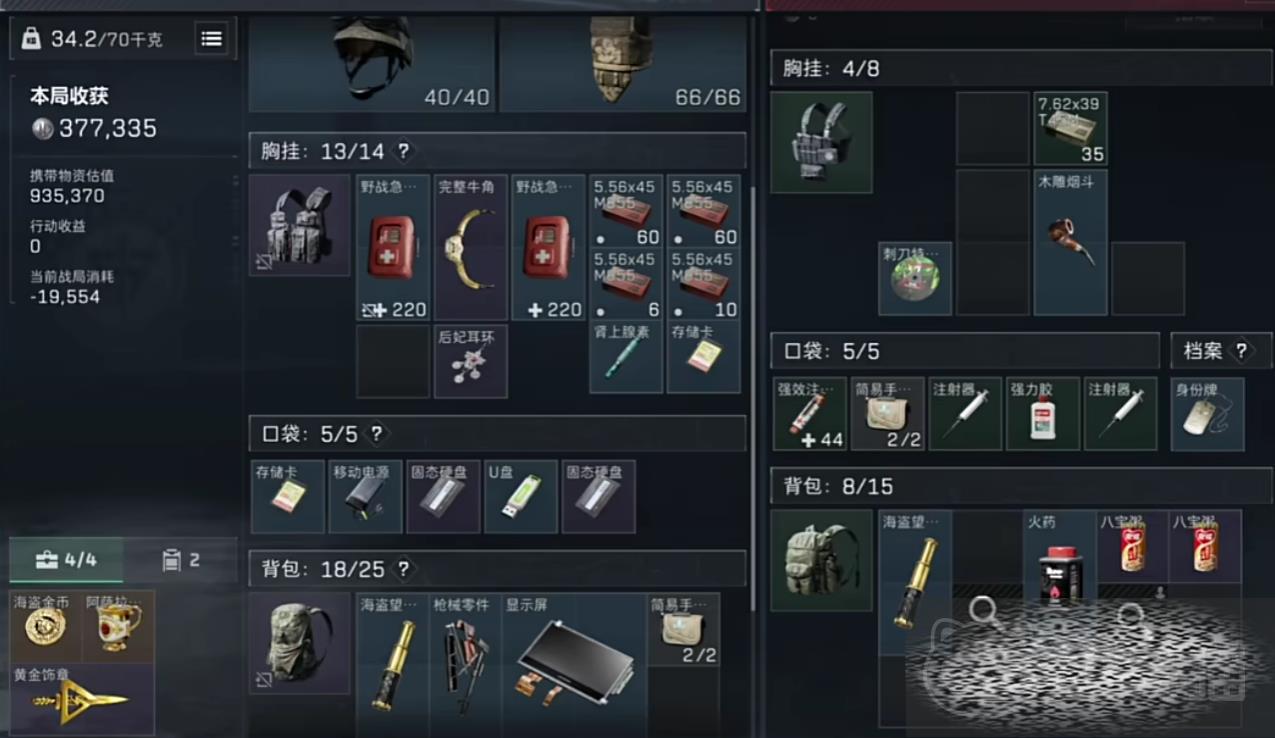1275x738 pixels.
Task: Select the 黄金饰章 gold emblem item
Action: (82, 699)
